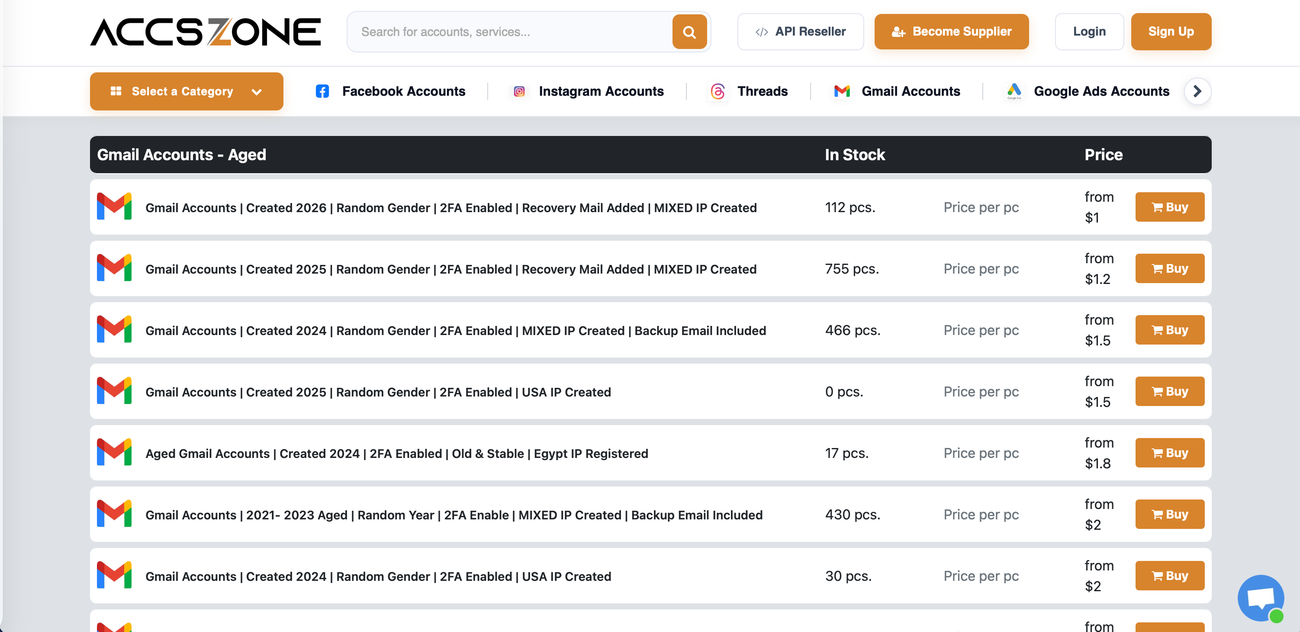Click the 'Gmail Accounts - Aged' table heading
Image resolution: width=1300 pixels, height=632 pixels.
pyautogui.click(x=182, y=155)
